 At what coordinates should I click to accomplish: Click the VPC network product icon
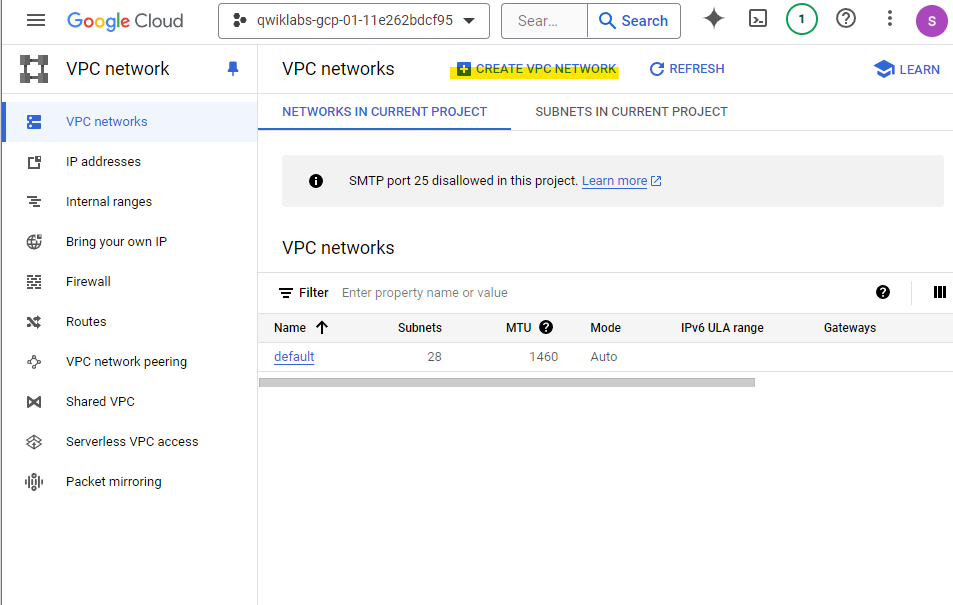tap(34, 69)
